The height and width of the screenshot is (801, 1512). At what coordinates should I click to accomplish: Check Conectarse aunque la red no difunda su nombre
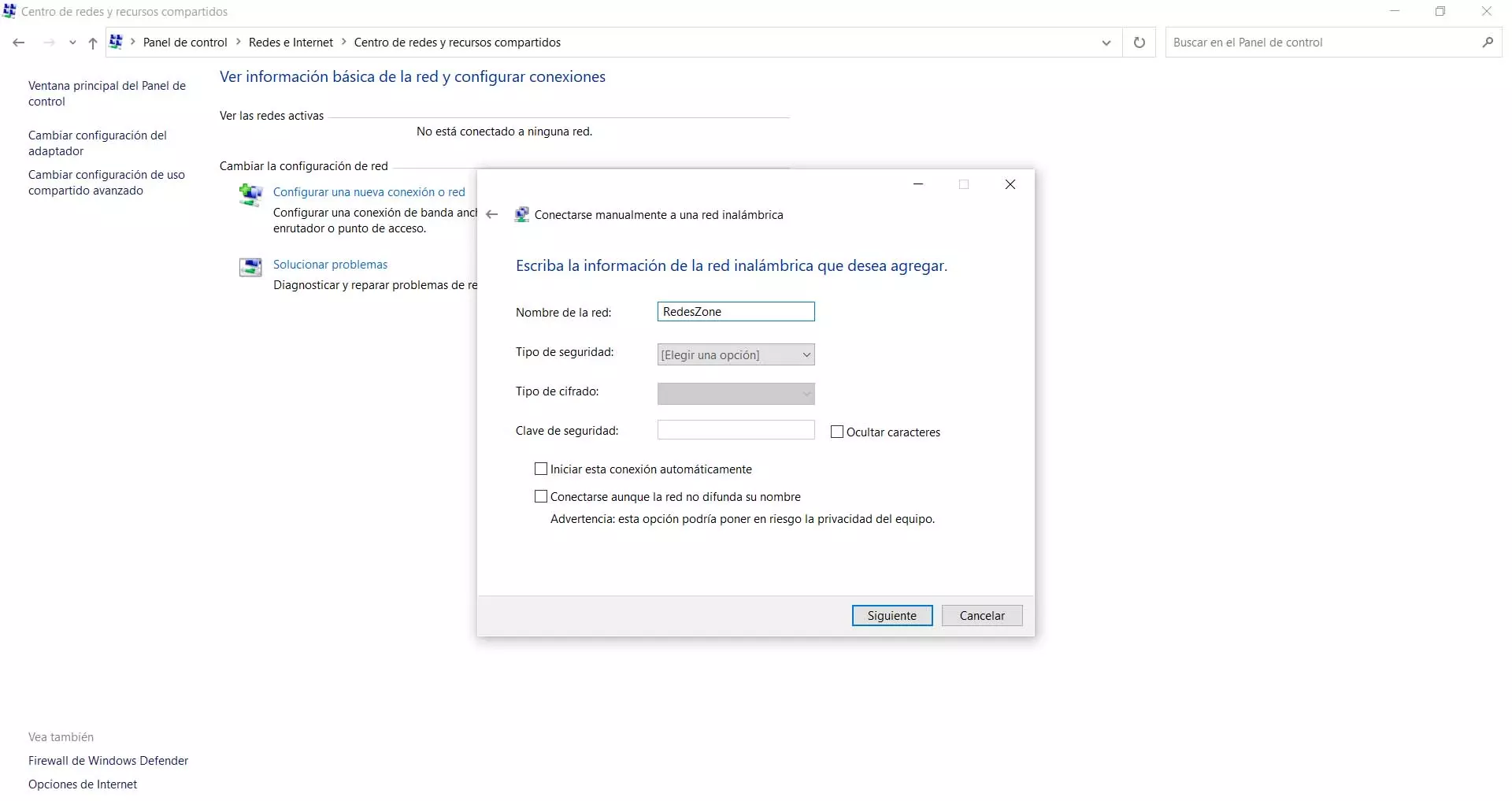click(541, 496)
